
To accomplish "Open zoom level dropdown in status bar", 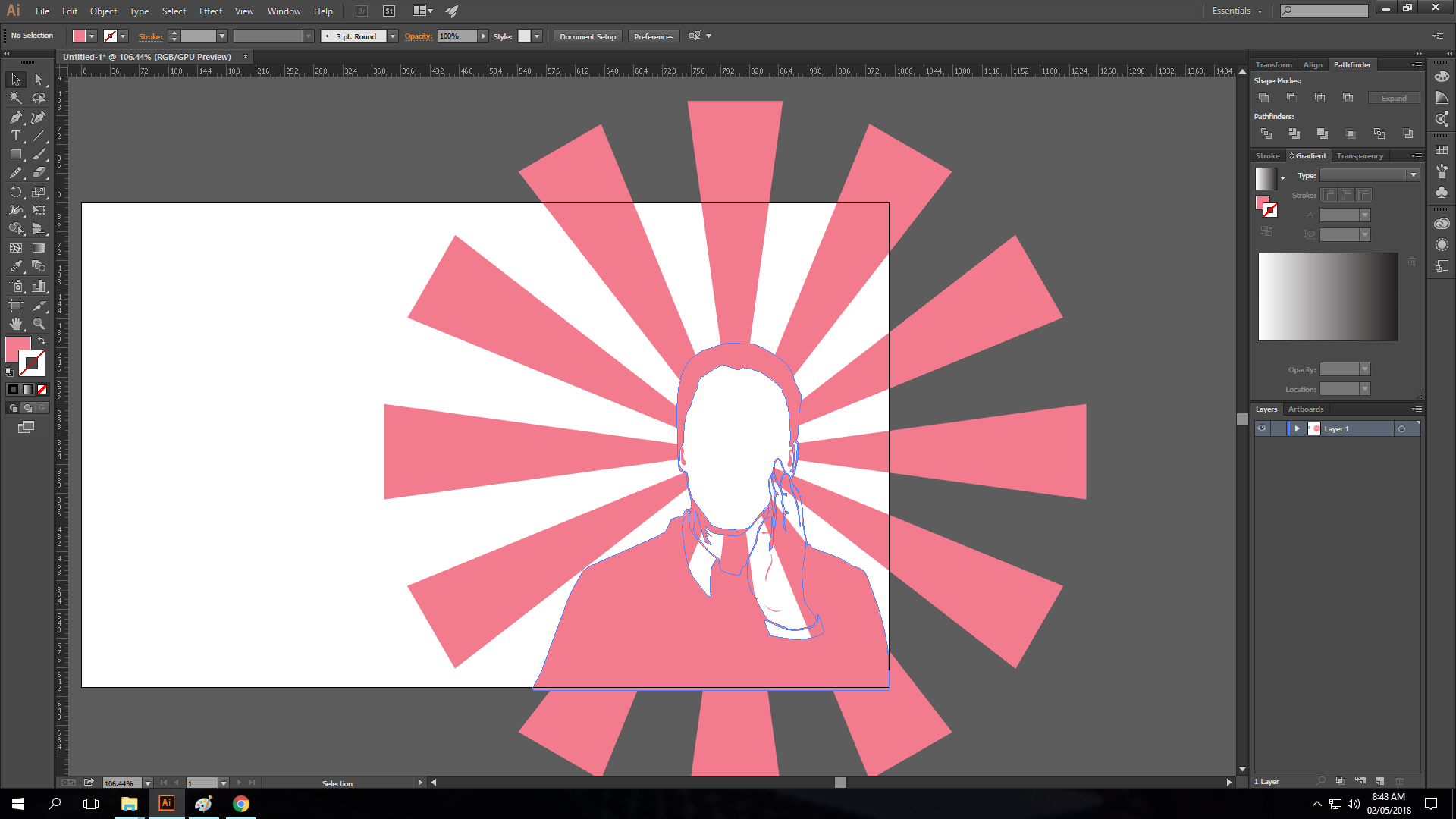I will (148, 783).
